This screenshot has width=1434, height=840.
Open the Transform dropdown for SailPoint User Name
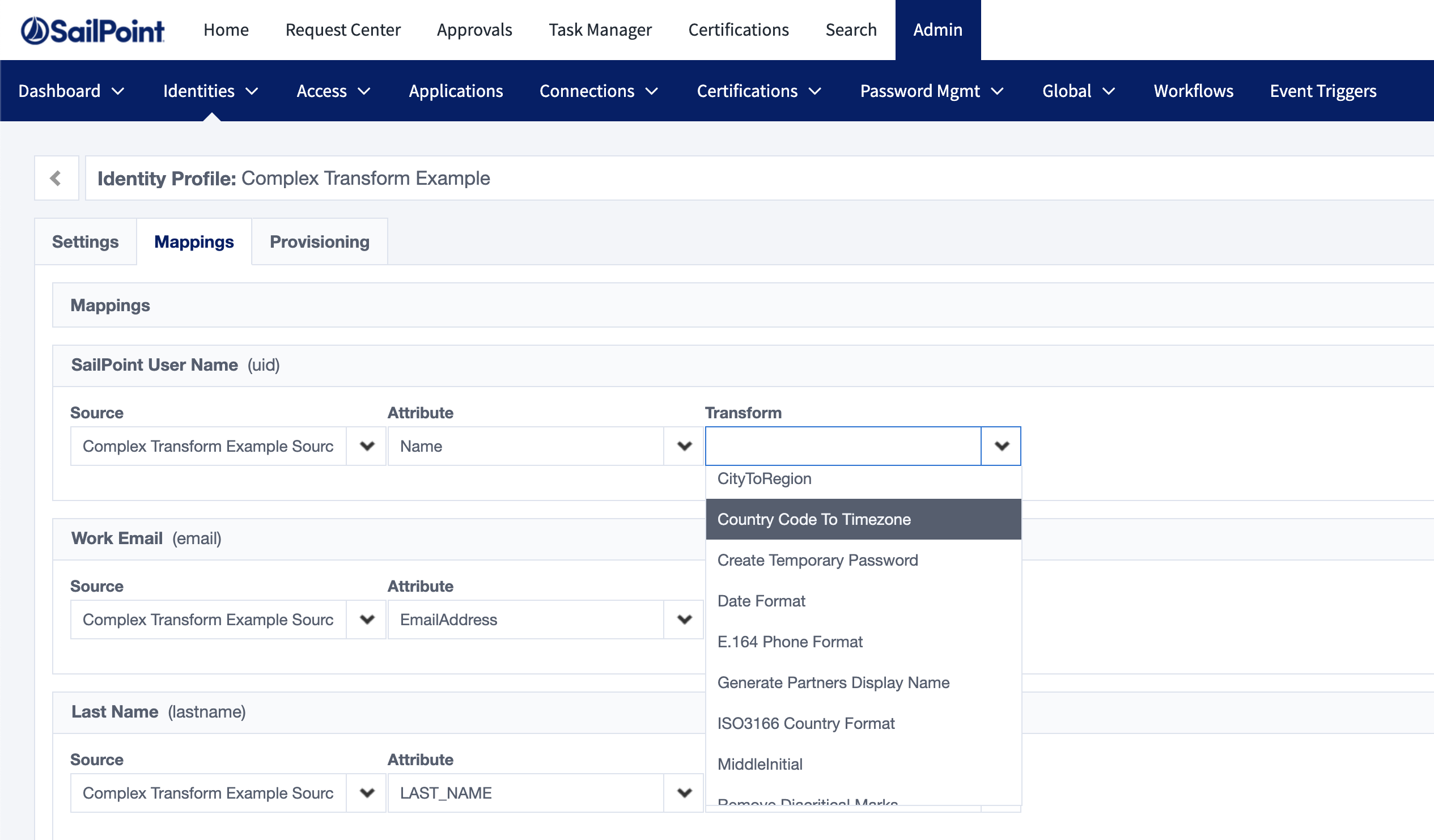coord(1001,446)
